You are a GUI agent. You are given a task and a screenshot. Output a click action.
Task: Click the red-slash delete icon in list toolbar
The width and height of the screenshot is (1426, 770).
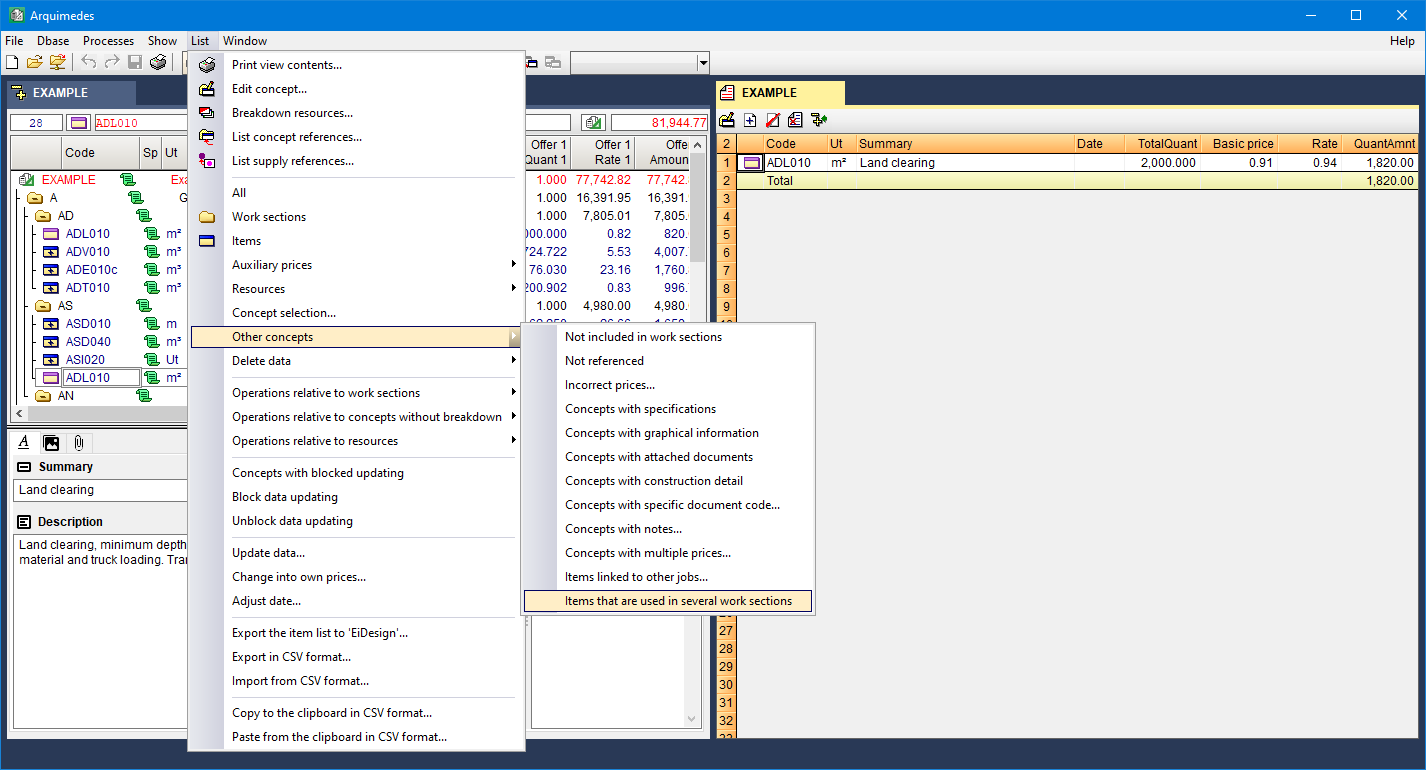click(773, 120)
